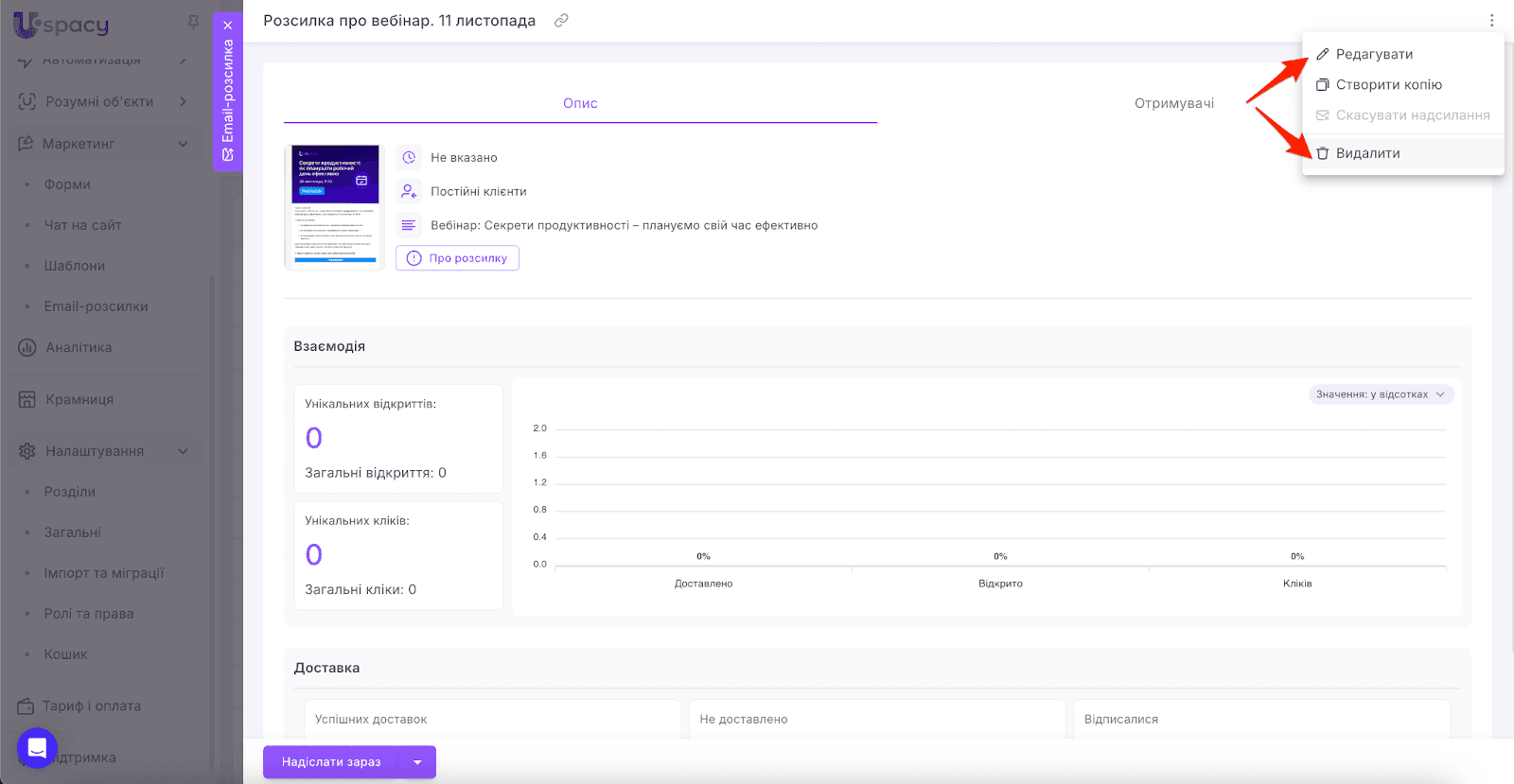Click the Аналітика sidebar icon
Viewport: 1514px width, 784px height.
[27, 348]
